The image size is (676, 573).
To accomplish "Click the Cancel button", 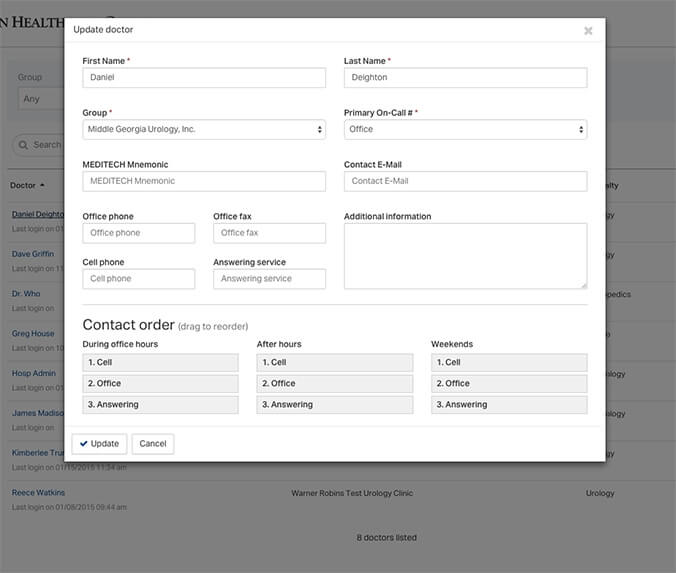I will click(x=153, y=444).
